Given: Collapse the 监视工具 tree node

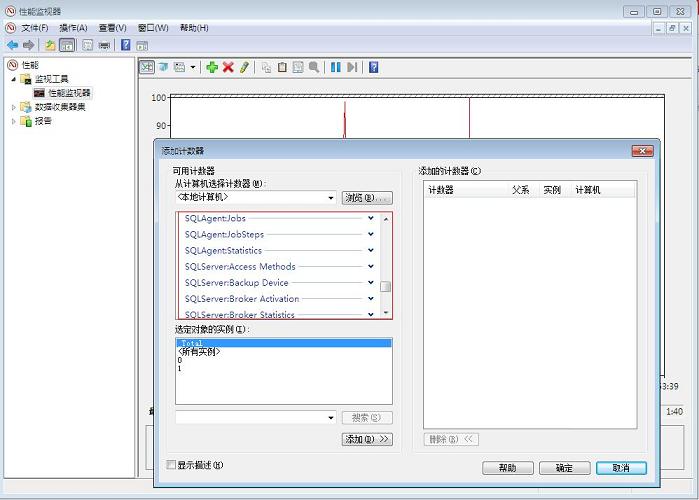Looking at the screenshot, I should pos(13,79).
